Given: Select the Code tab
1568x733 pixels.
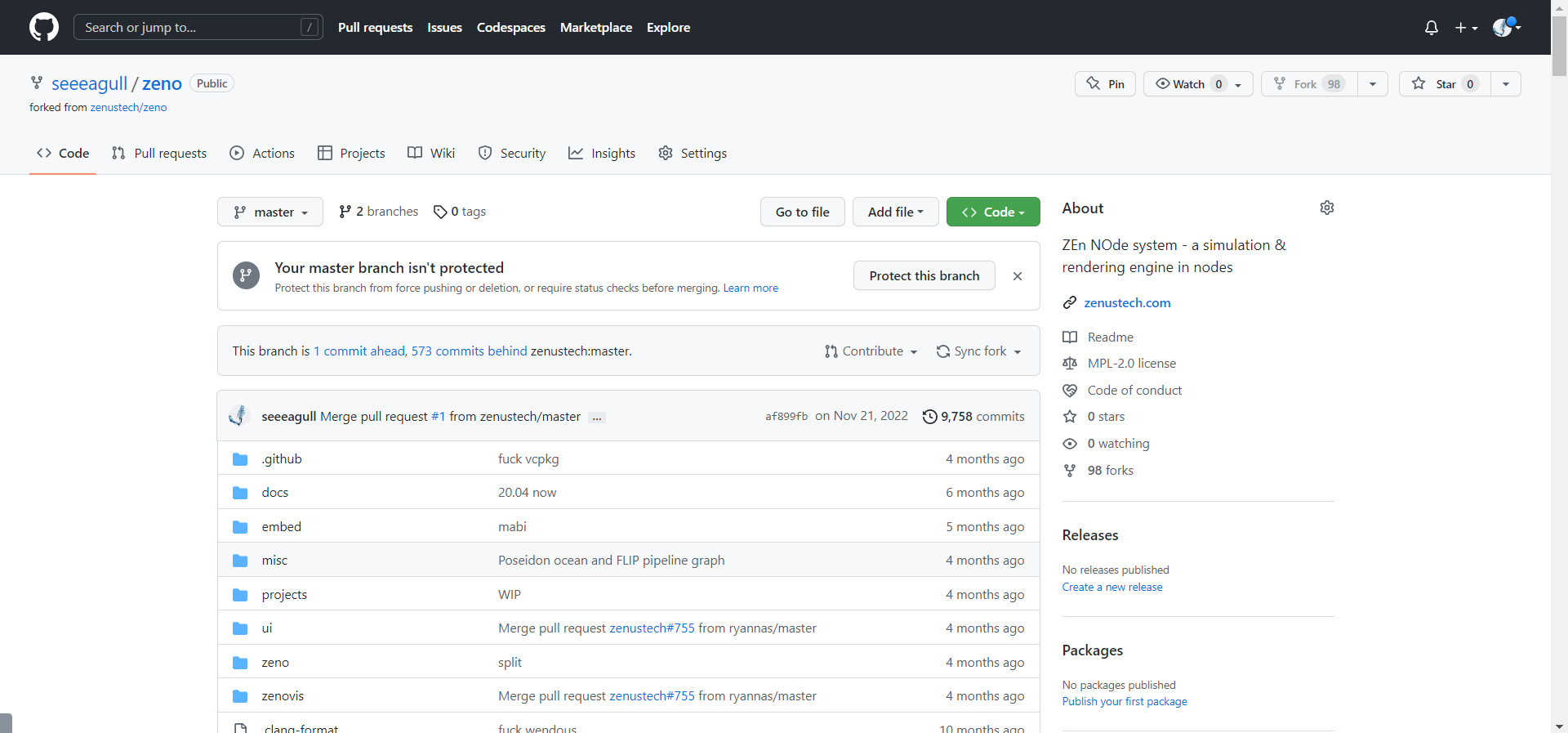Looking at the screenshot, I should 63,153.
